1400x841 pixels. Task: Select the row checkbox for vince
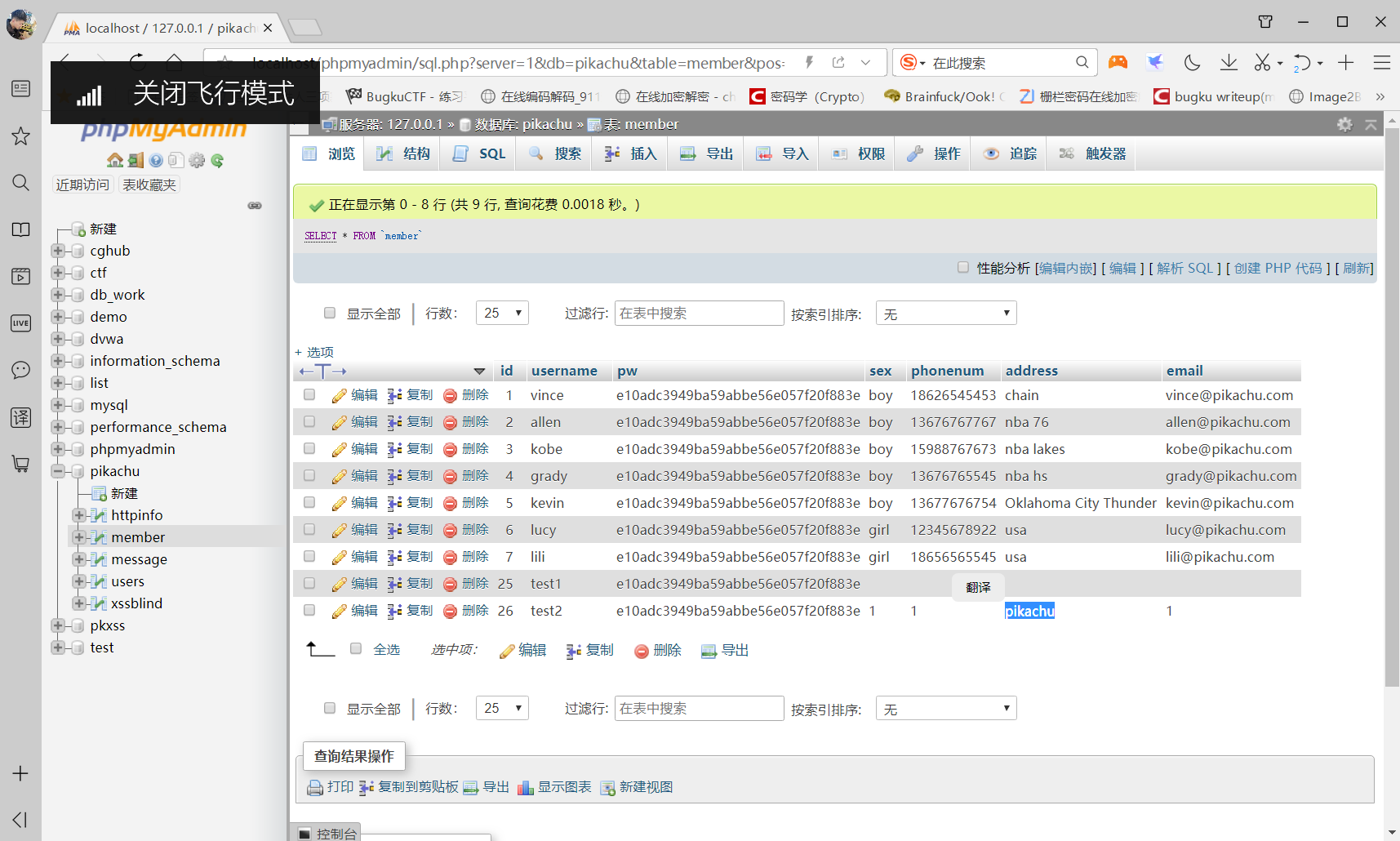point(309,394)
